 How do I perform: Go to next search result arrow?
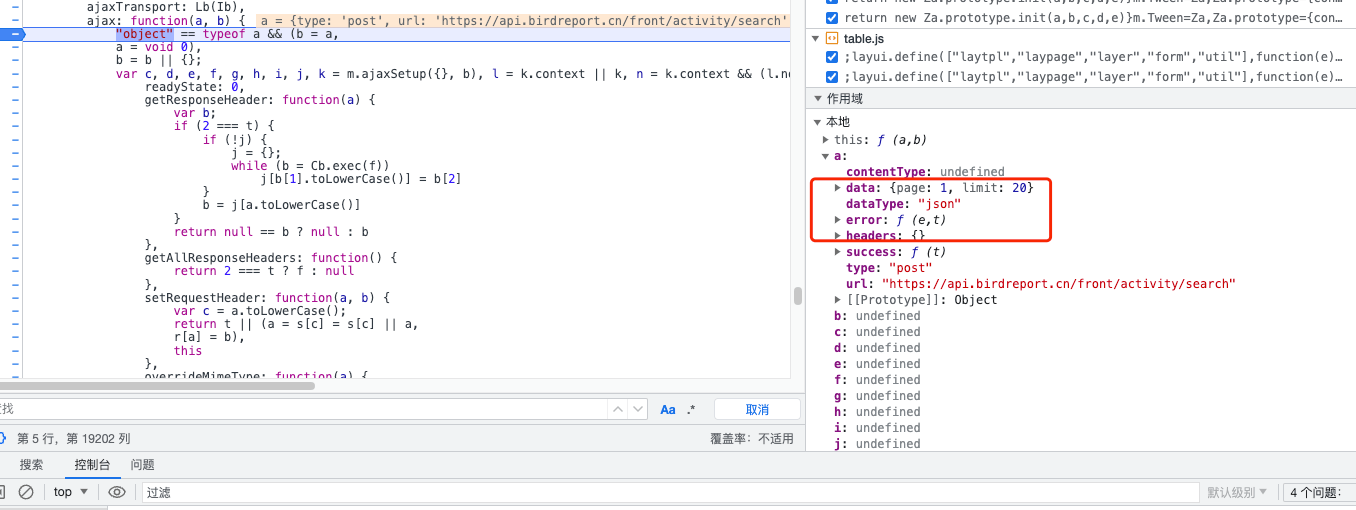click(x=638, y=410)
